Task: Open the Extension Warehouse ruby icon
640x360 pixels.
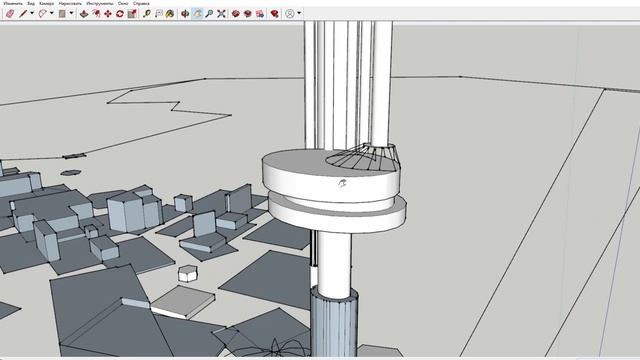Action: point(275,14)
